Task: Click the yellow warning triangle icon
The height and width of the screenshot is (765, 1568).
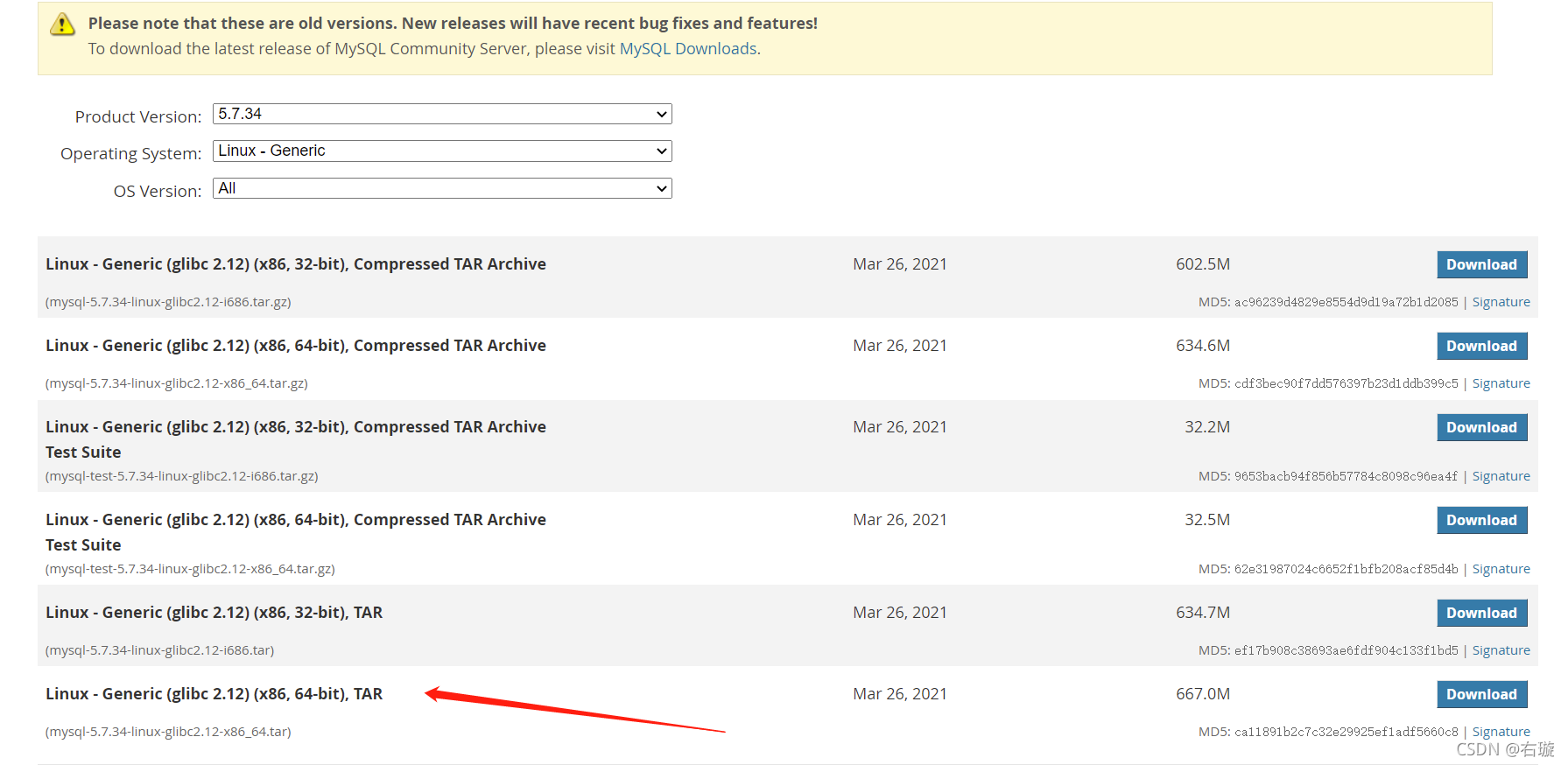Action: pos(63,25)
